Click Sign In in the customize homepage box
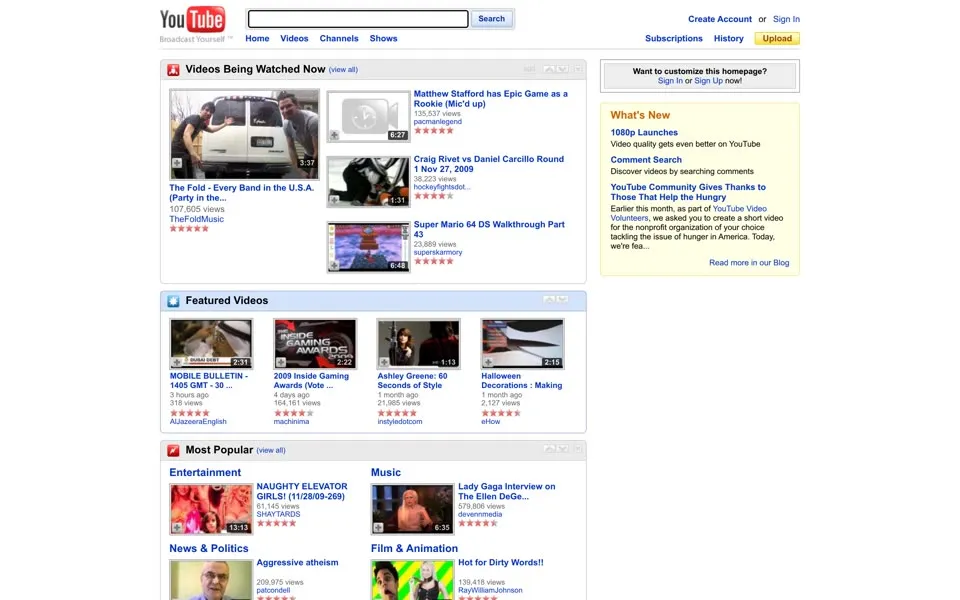This screenshot has height=600, width=960. tap(670, 81)
